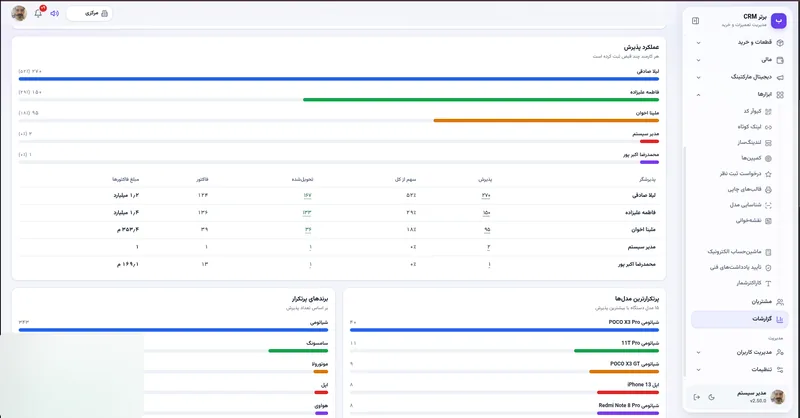Expand the تنظیمات chevron
The image size is (800, 418).
coord(698,370)
